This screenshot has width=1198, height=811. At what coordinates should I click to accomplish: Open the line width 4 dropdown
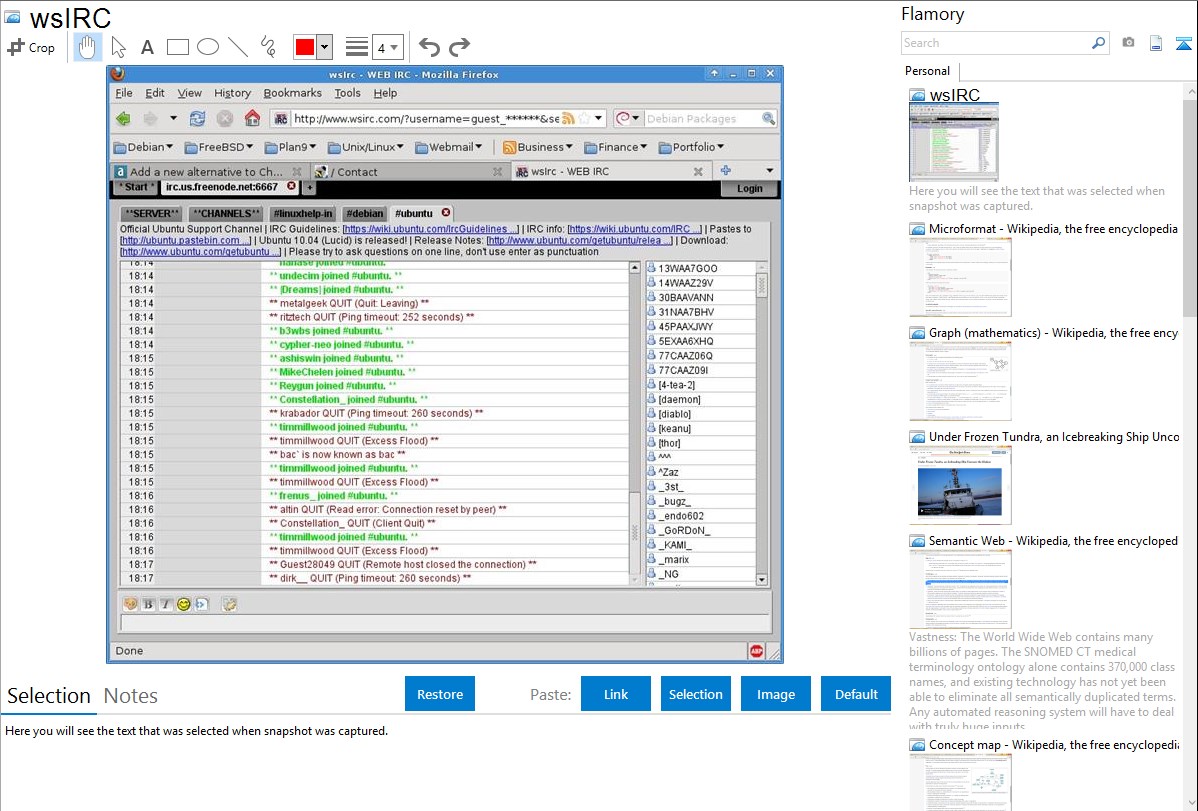[x=388, y=47]
